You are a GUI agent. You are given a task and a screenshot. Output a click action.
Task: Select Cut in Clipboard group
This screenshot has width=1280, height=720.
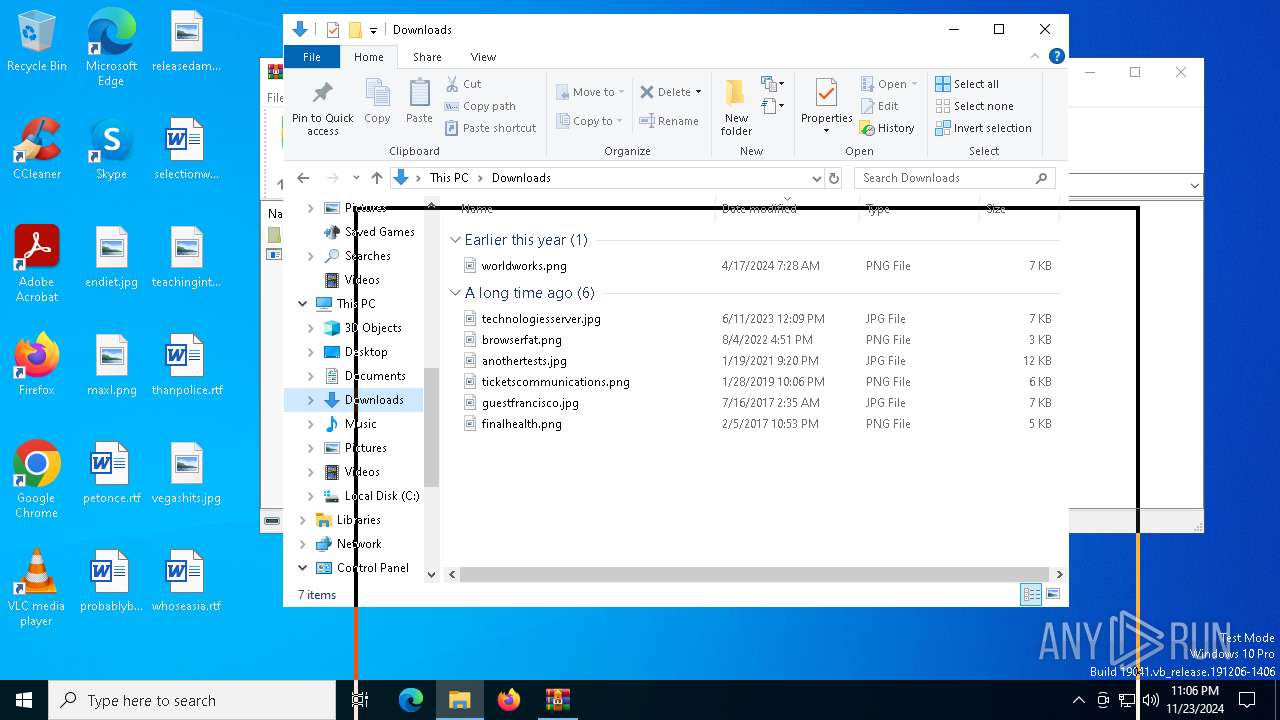pos(463,84)
